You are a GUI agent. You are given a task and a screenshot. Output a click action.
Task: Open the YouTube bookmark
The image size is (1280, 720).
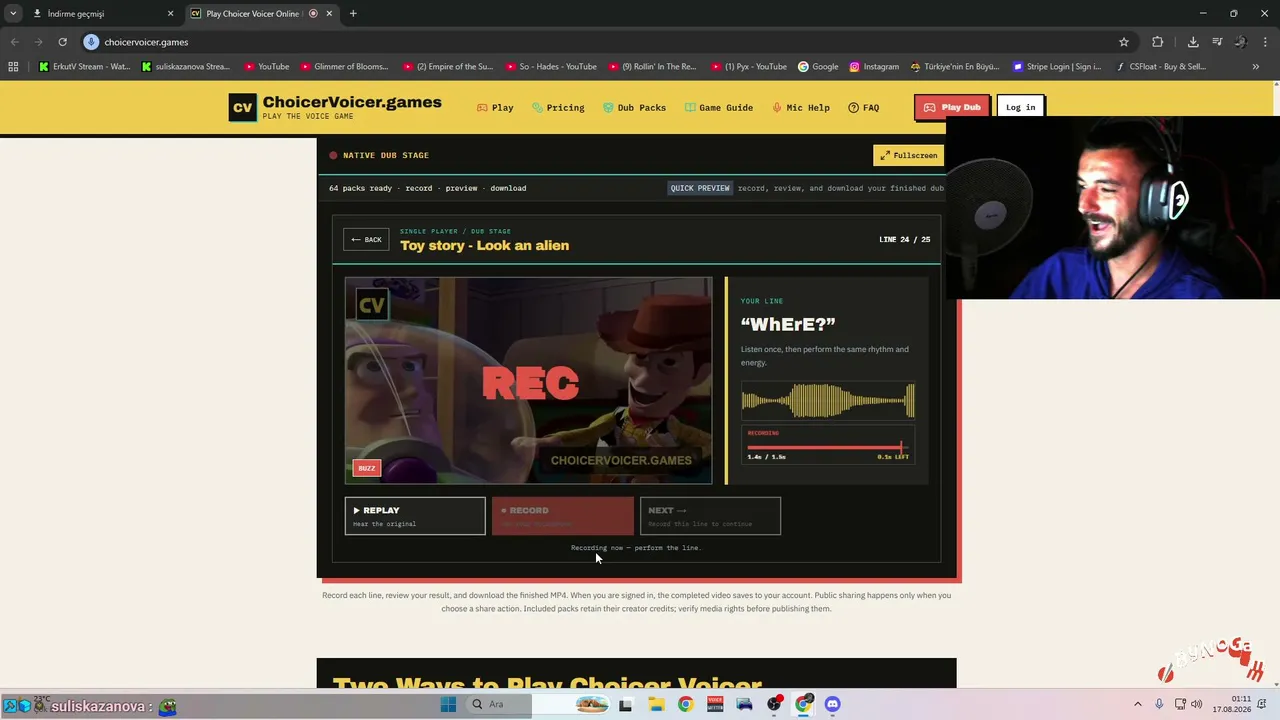(x=267, y=67)
